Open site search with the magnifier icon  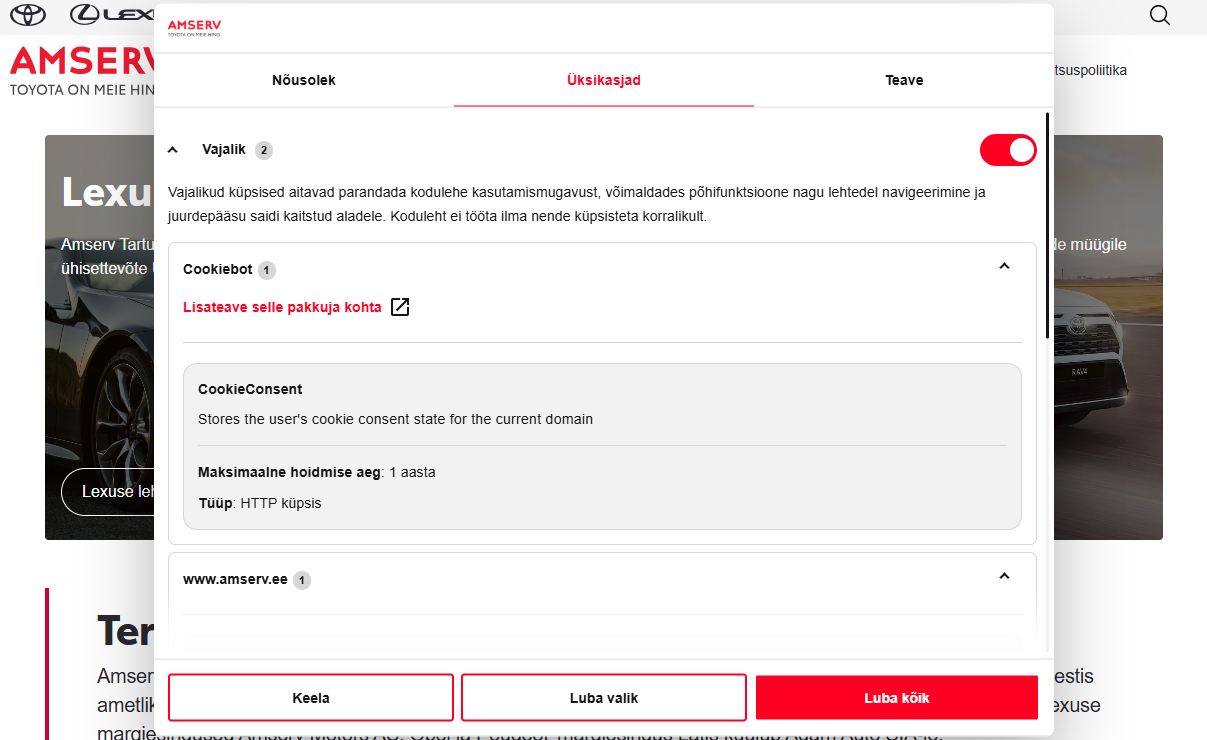[1159, 15]
